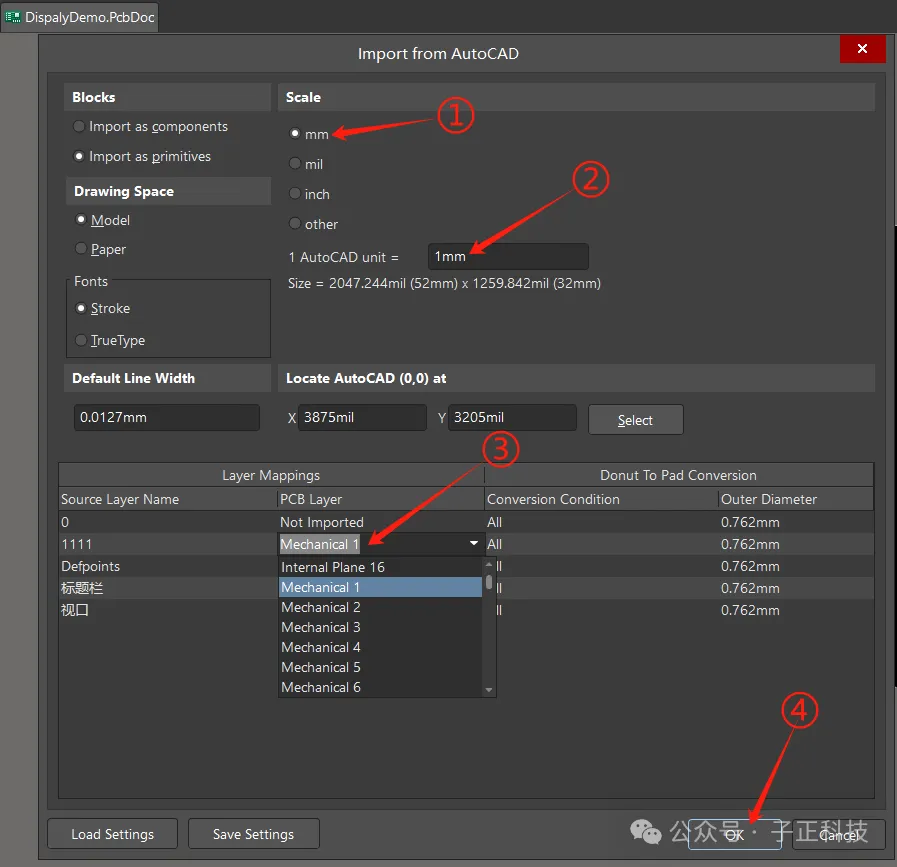Click the Select location button
The height and width of the screenshot is (867, 897).
click(636, 420)
